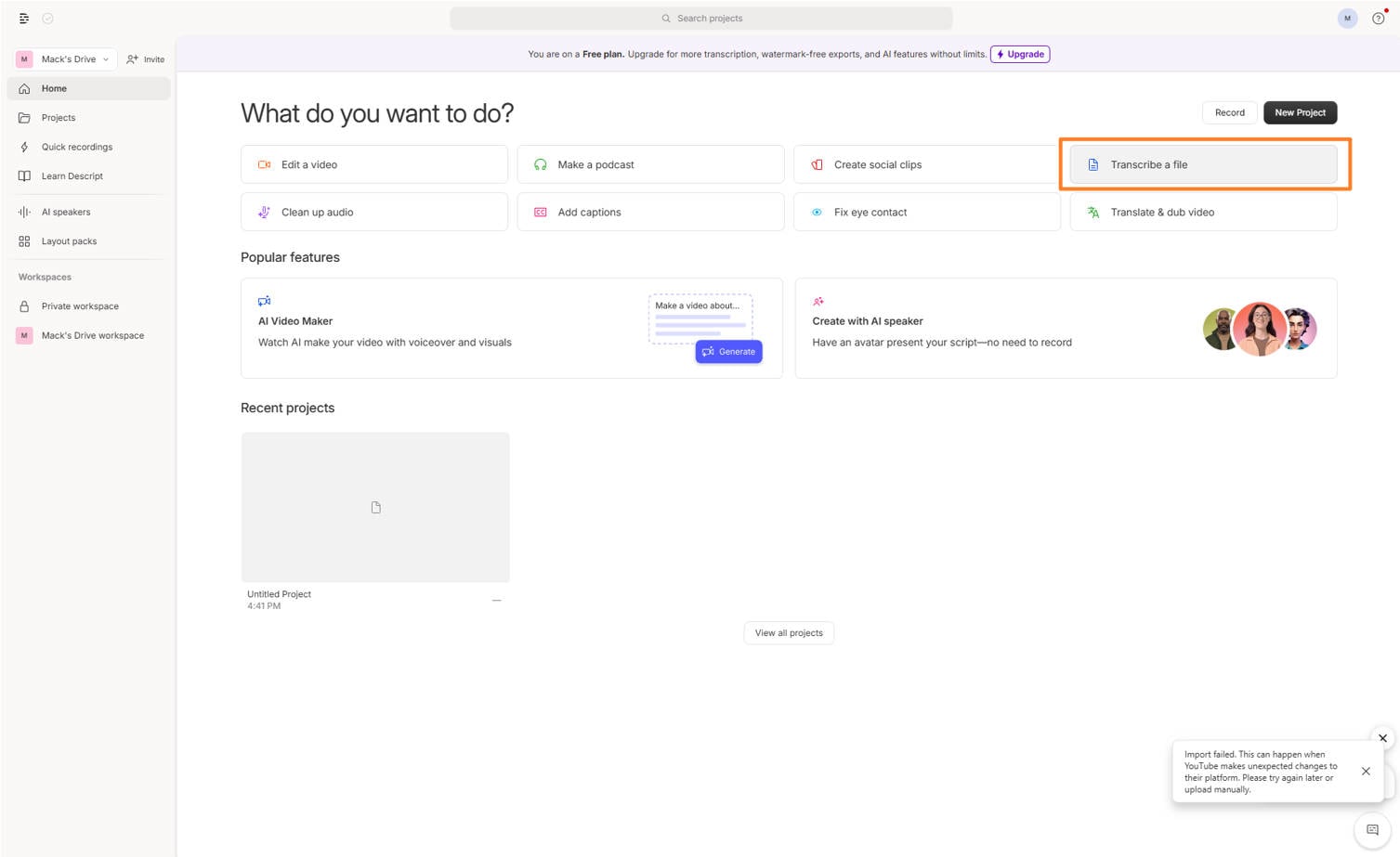The image size is (1400, 857).
Task: Toggle the sidebar collapse icon
Action: point(24,19)
